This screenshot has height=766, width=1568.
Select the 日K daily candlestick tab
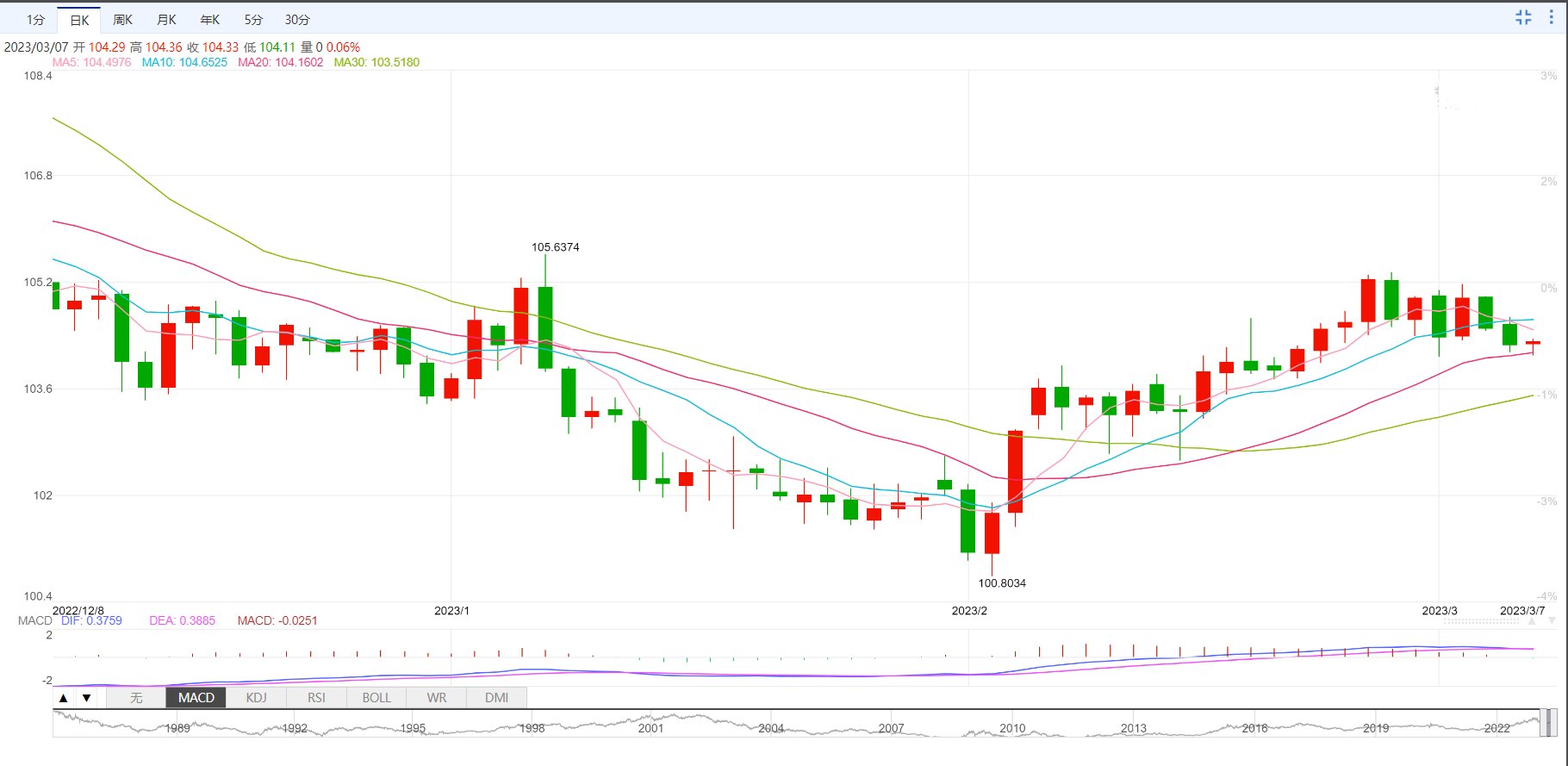point(79,20)
